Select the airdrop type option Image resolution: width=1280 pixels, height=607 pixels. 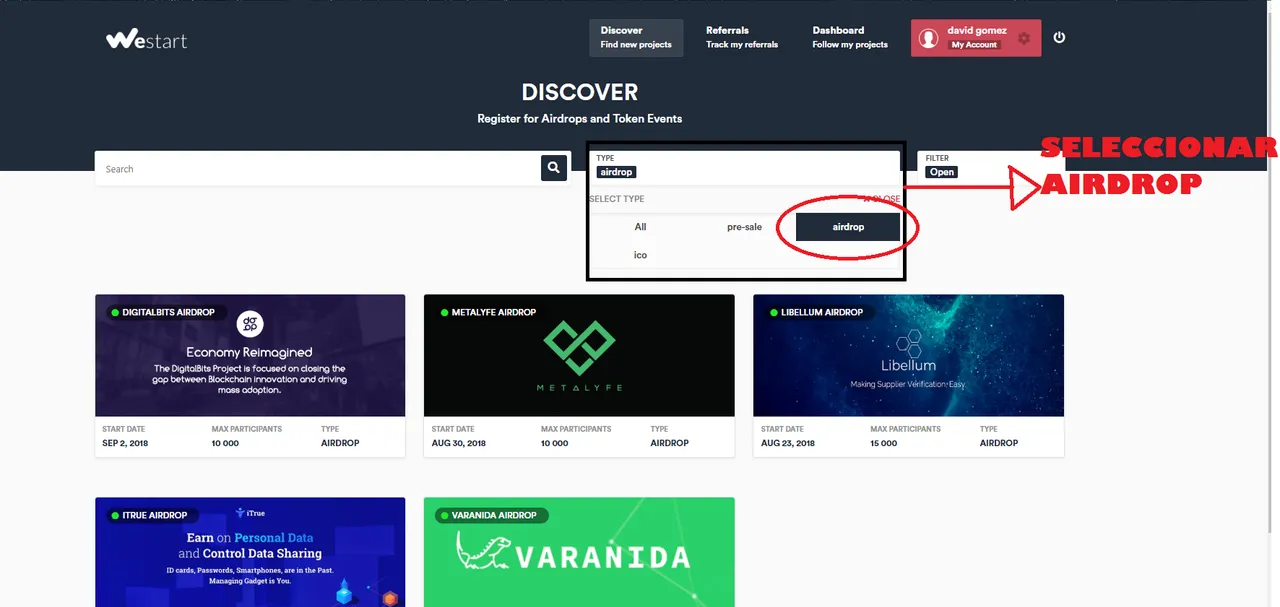(848, 227)
